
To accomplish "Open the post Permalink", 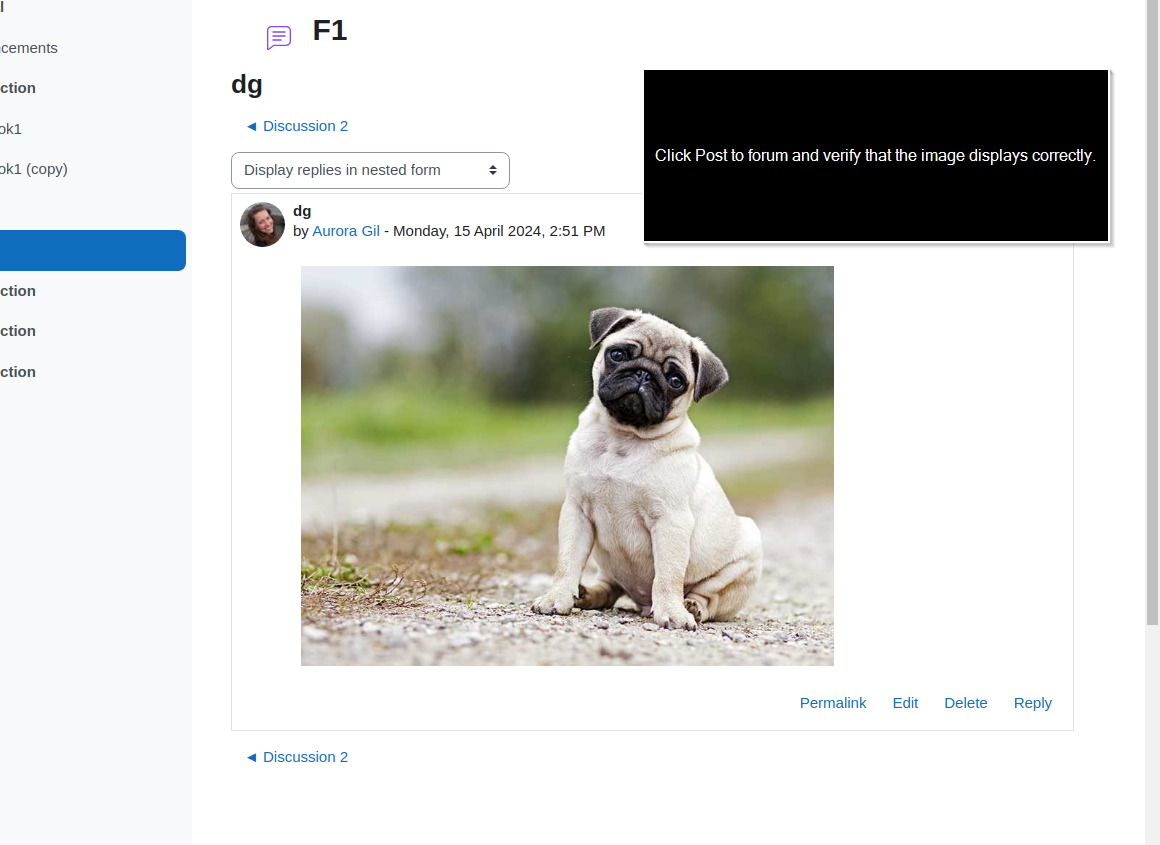I will [832, 703].
